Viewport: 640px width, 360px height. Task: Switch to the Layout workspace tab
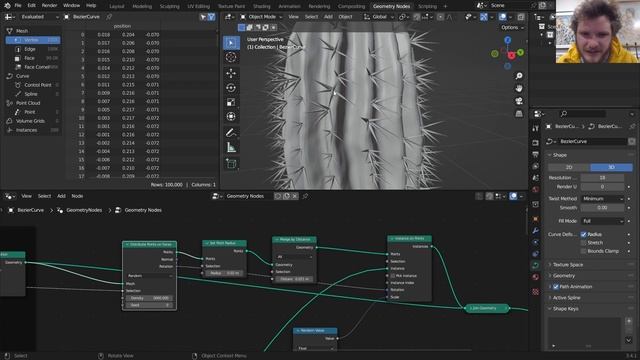tap(117, 6)
